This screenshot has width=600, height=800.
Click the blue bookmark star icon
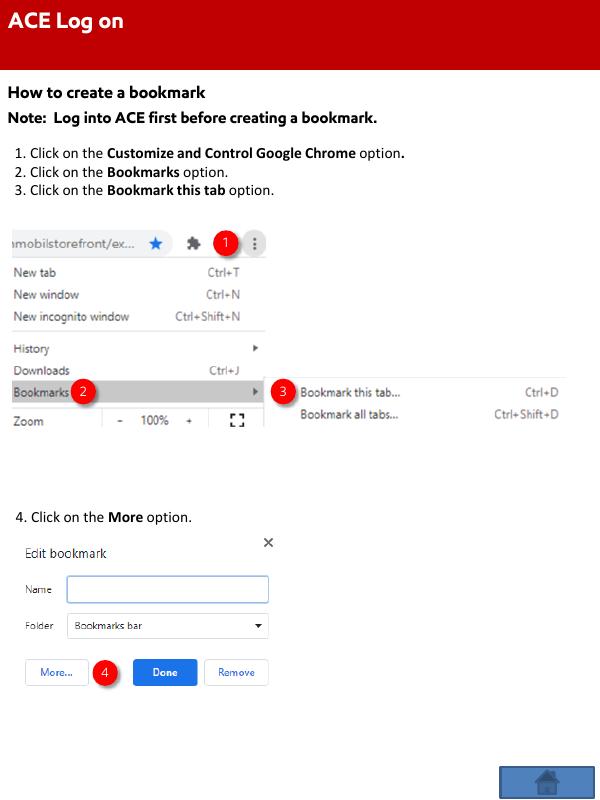coord(156,243)
